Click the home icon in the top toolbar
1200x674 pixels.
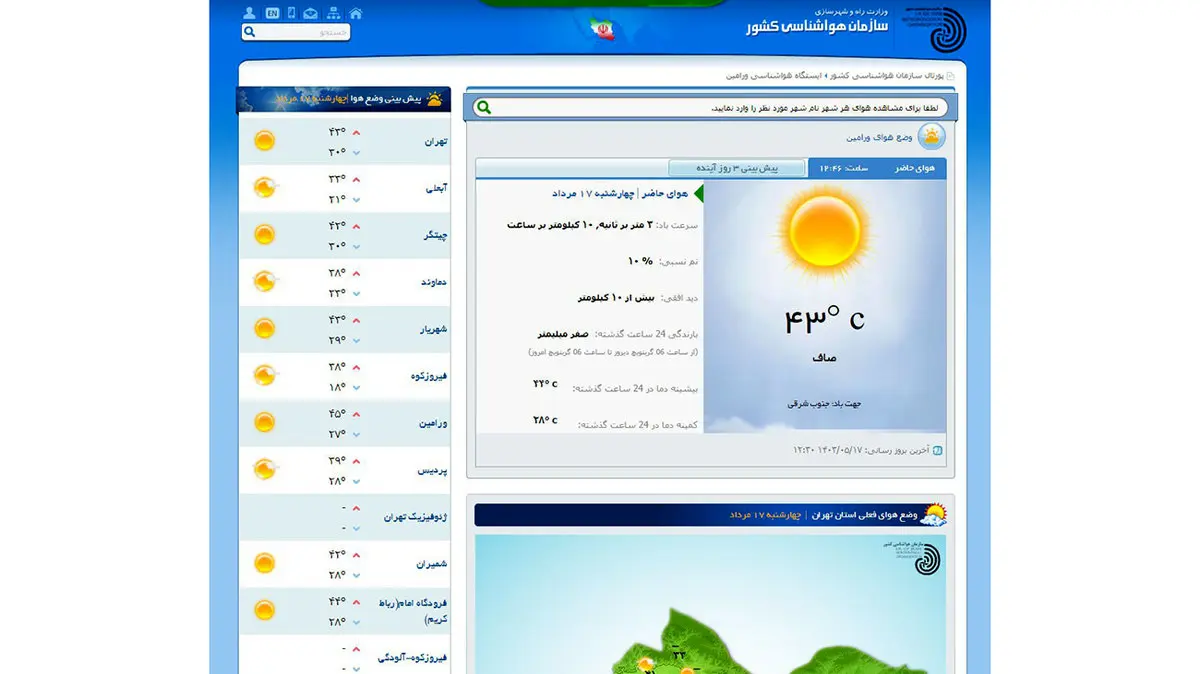pos(355,13)
